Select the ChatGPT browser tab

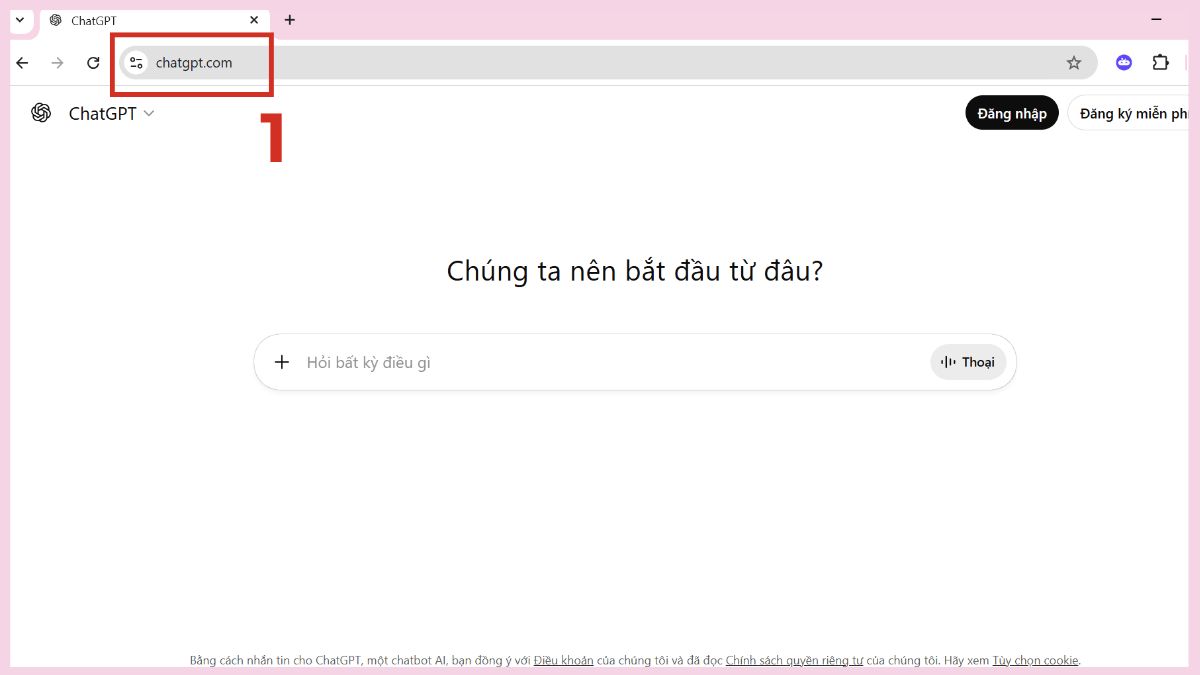pos(150,20)
